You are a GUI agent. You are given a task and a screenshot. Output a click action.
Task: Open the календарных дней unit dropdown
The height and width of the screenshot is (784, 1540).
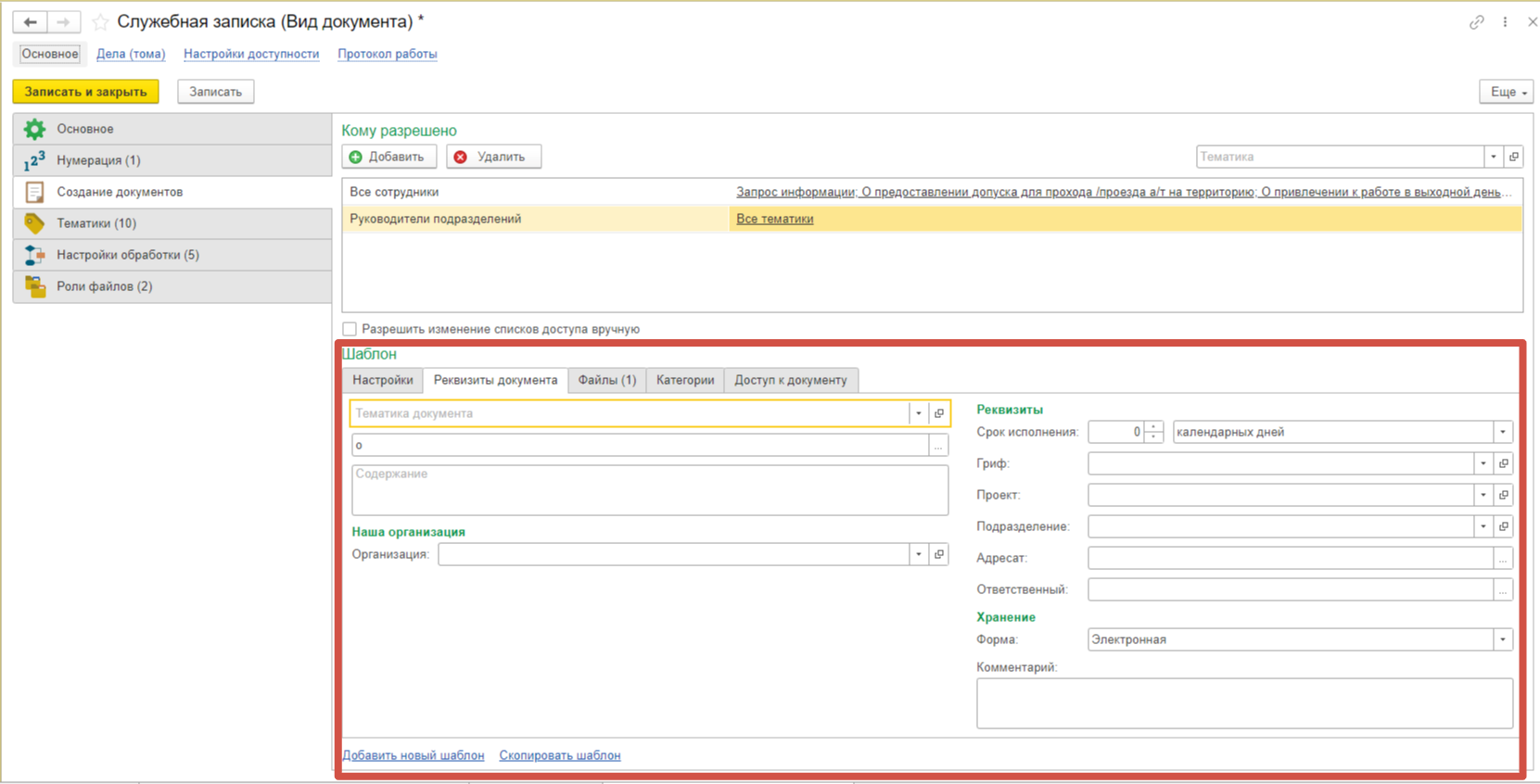click(1502, 432)
